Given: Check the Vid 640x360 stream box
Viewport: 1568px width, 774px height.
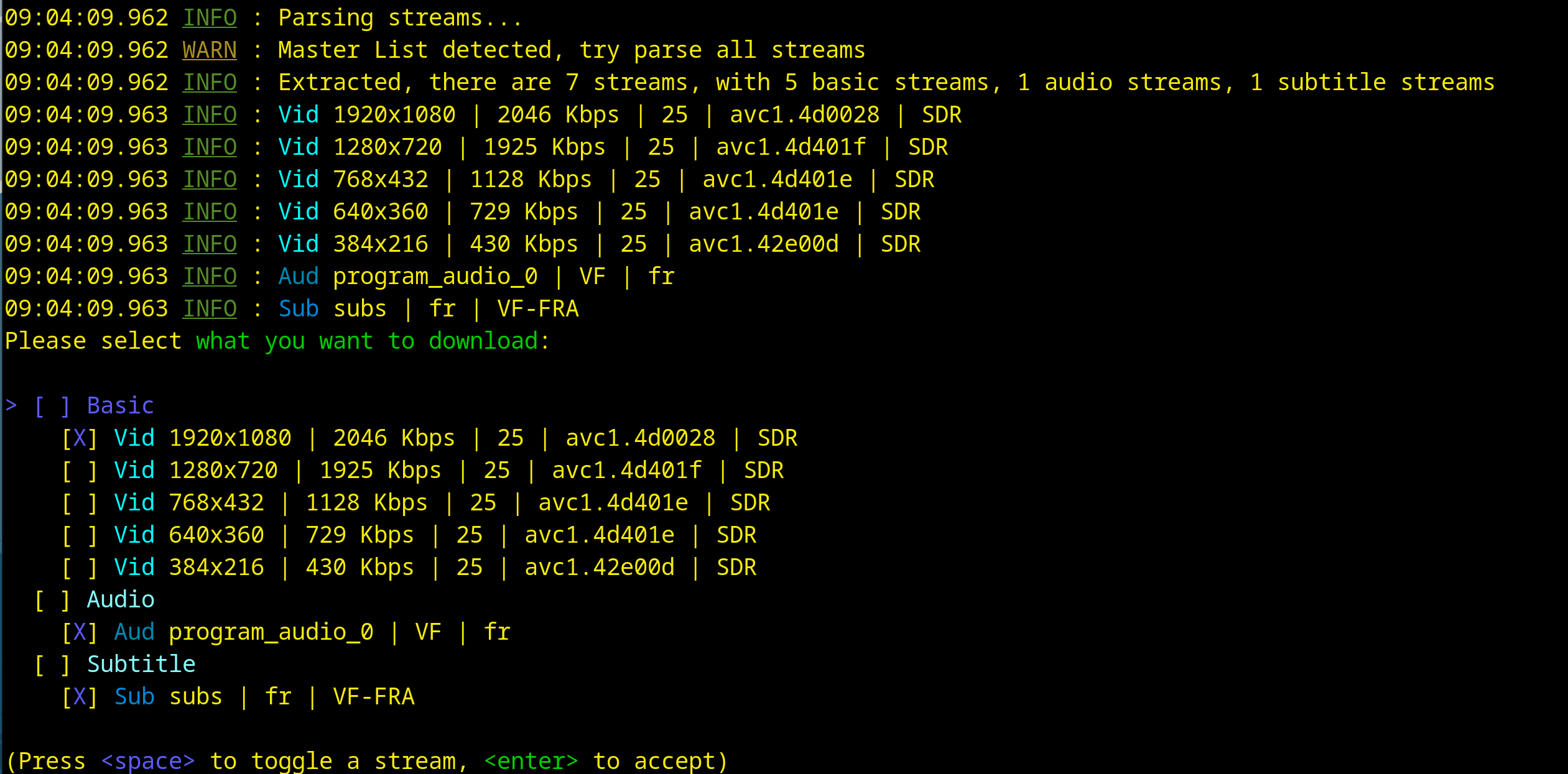Looking at the screenshot, I should [80, 535].
